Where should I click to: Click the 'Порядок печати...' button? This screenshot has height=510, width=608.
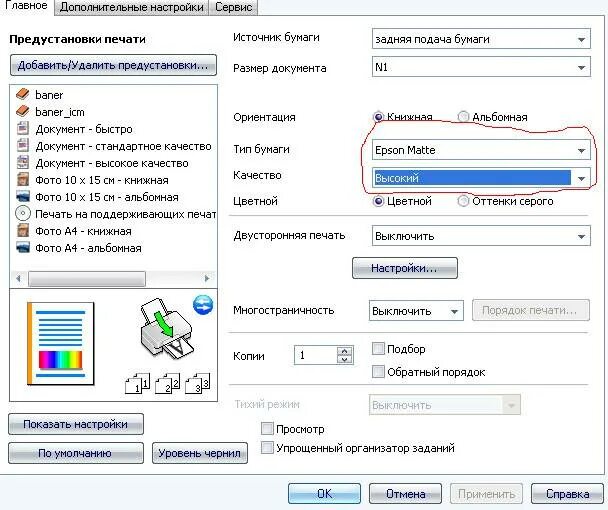pyautogui.click(x=530, y=310)
